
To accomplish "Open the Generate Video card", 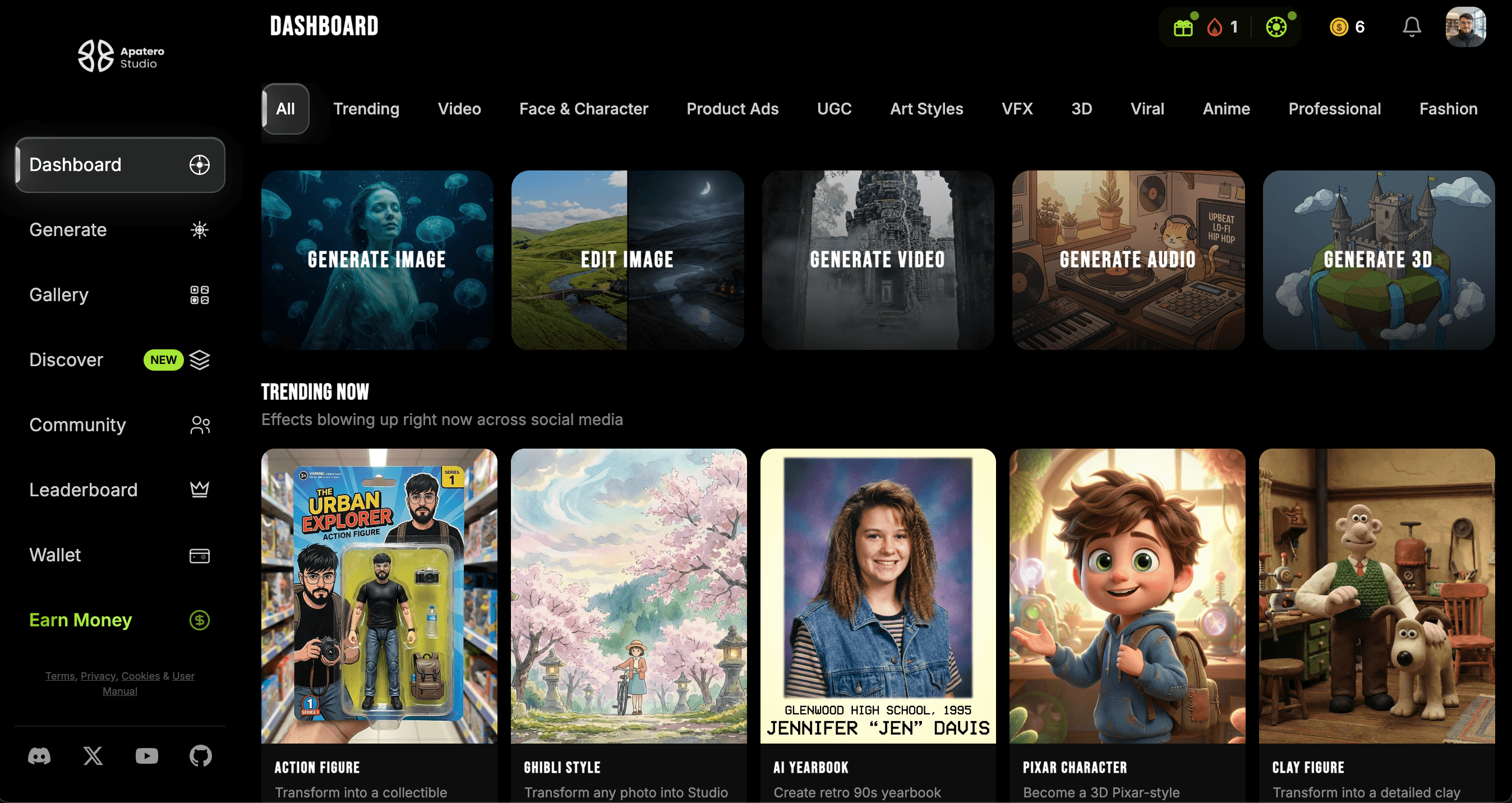I will (x=878, y=260).
